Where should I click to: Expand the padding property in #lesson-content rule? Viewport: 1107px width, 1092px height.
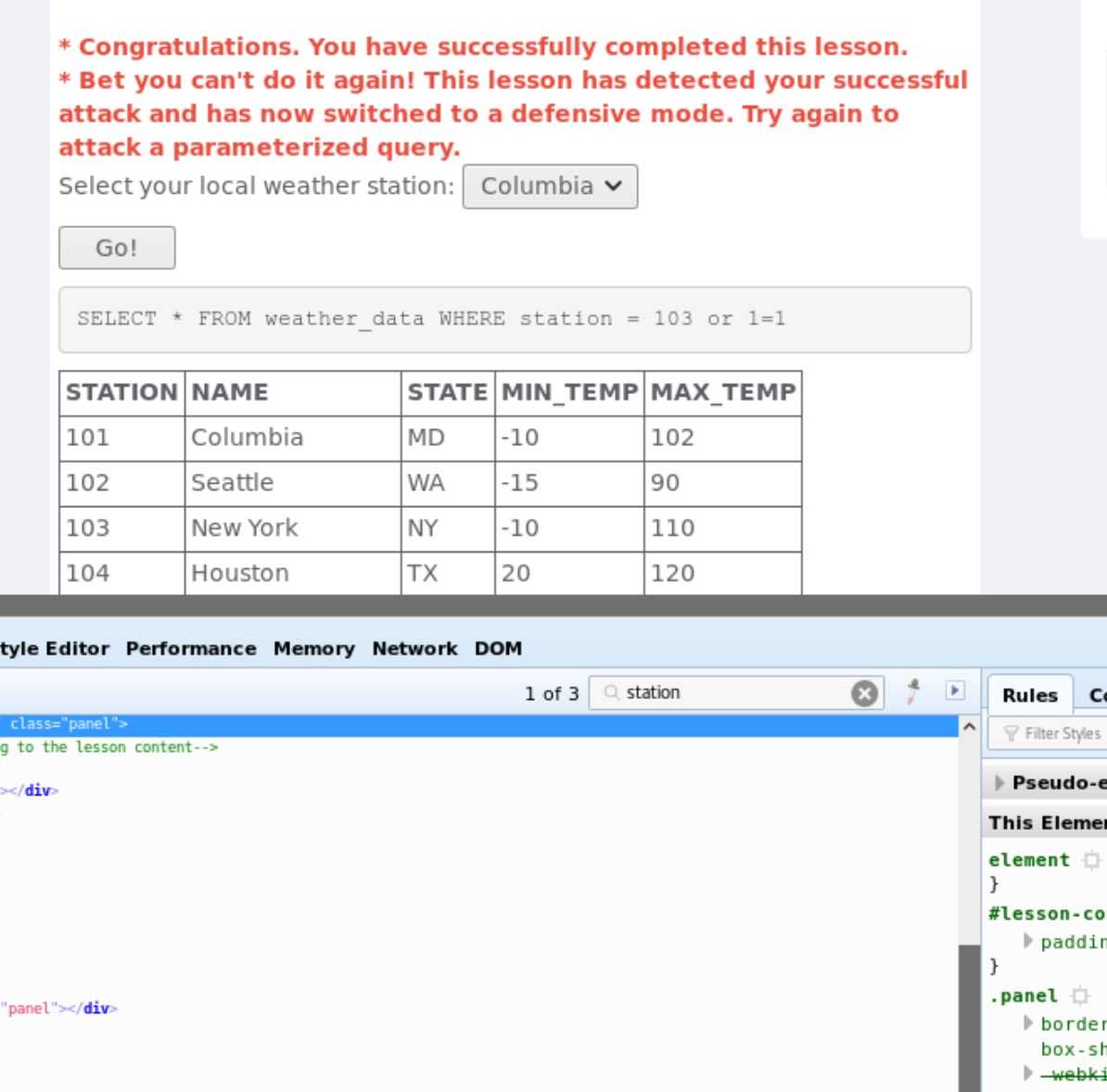[x=1028, y=941]
